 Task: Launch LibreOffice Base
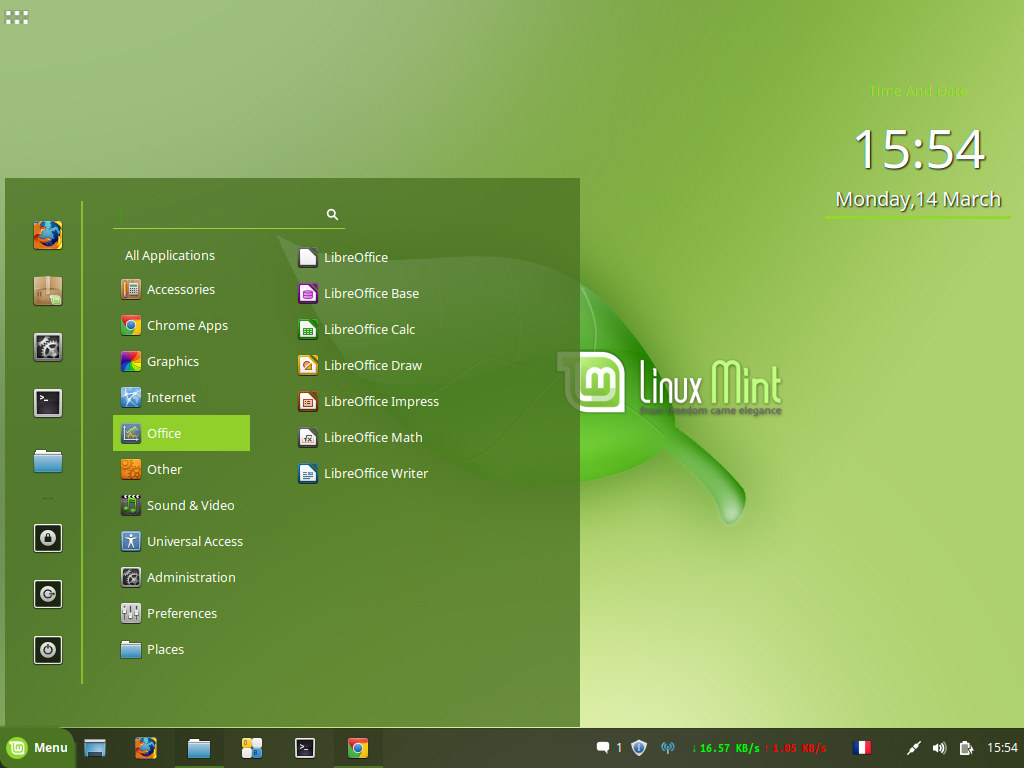tap(359, 293)
